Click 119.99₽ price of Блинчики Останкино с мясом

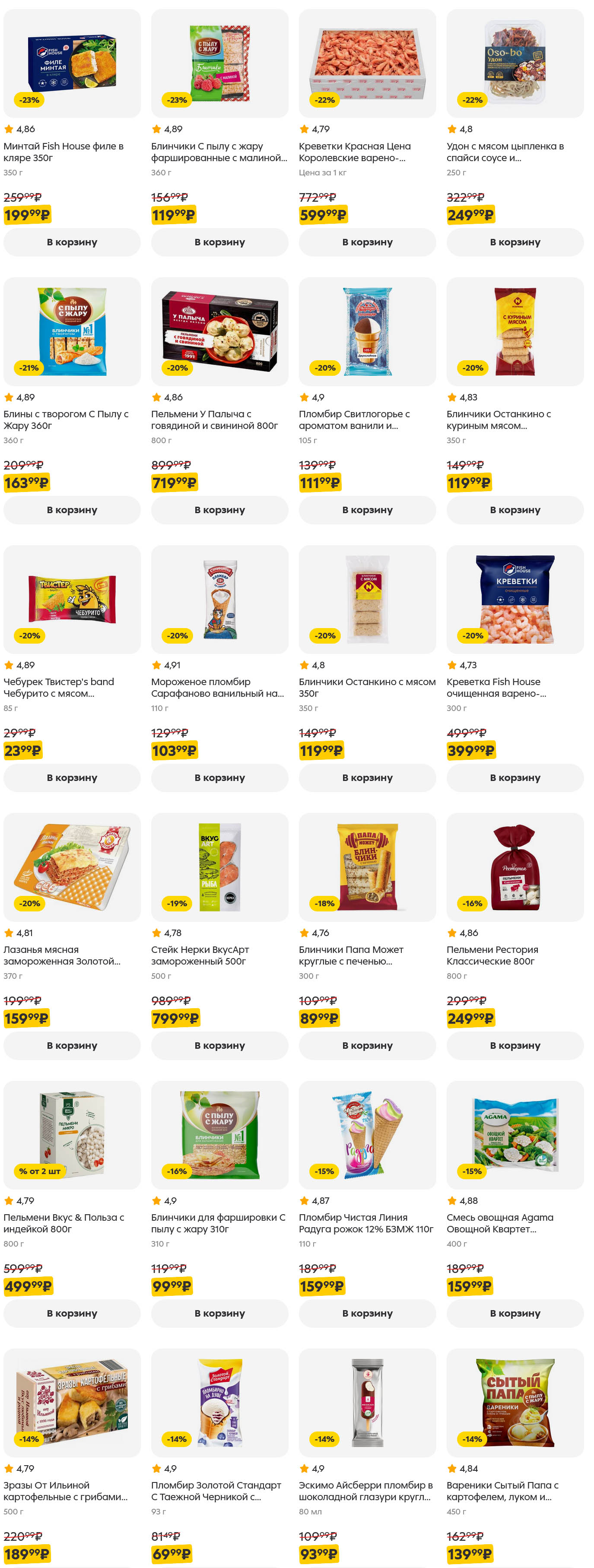click(x=321, y=750)
